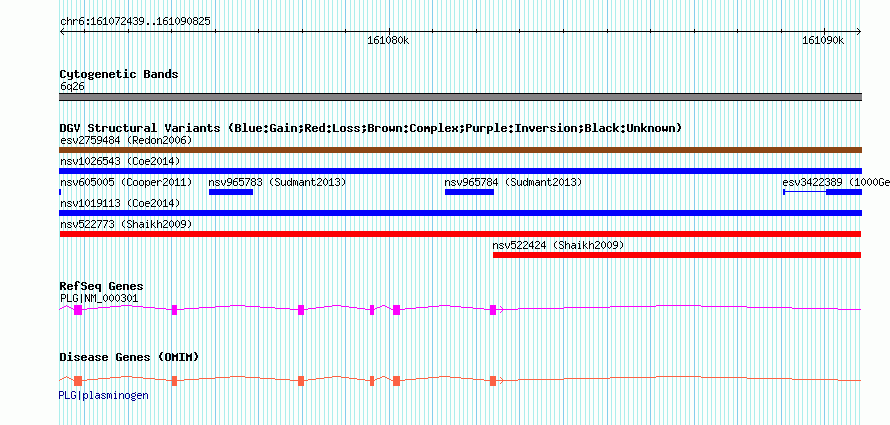
Task: Click the brown esv2759484 complex variant bar
Action: pyautogui.click(x=460, y=150)
